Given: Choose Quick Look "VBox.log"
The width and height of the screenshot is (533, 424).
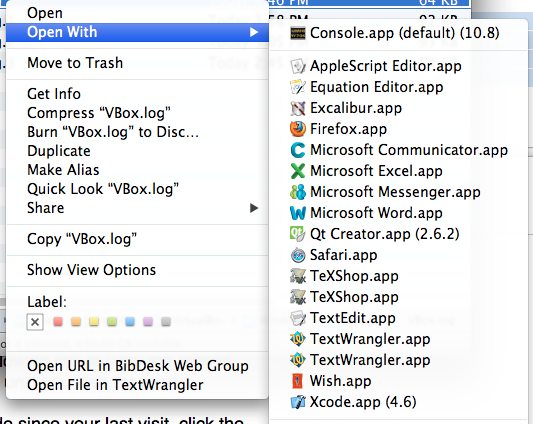Looking at the screenshot, I should point(137,189).
